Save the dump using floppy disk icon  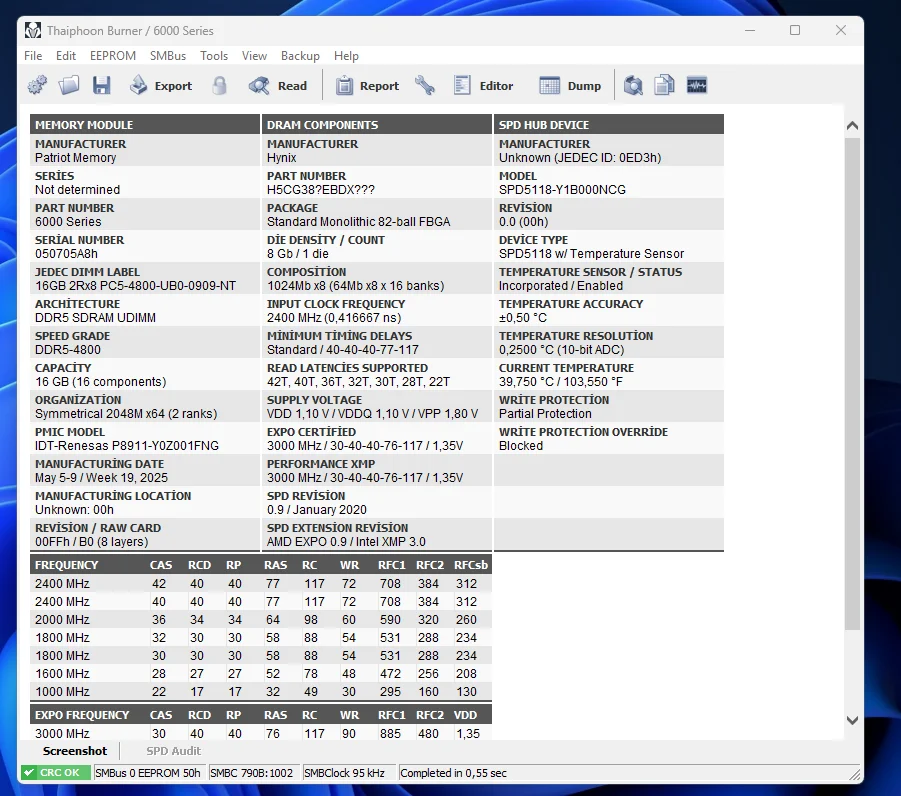101,86
